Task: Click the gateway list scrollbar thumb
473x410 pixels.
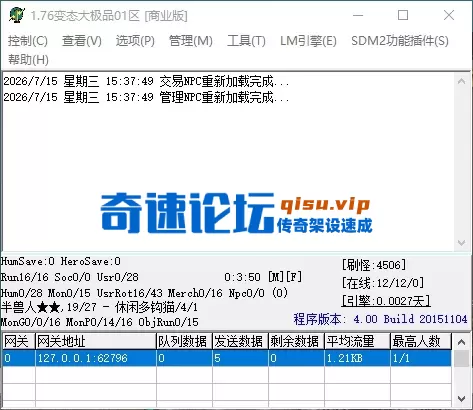Action: pyautogui.click(x=461, y=359)
